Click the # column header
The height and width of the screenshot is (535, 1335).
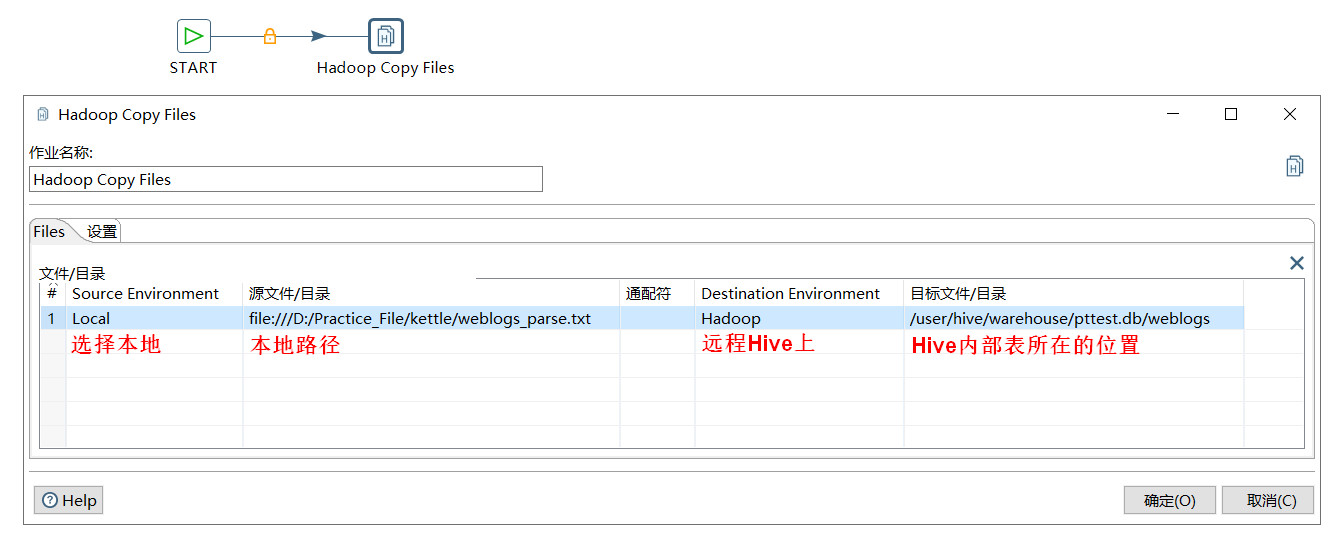[52, 294]
